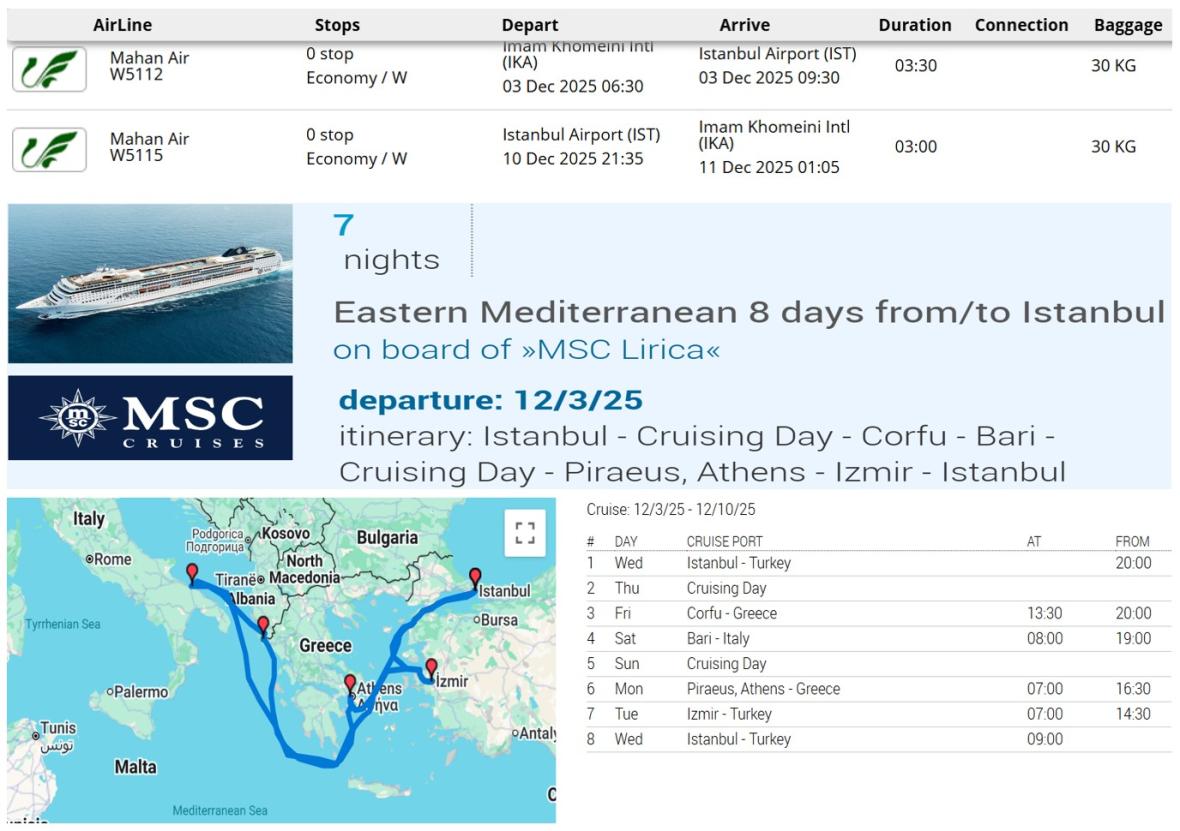Click the Corfu map pin marker
The image size is (1180, 831).
pyautogui.click(x=263, y=627)
